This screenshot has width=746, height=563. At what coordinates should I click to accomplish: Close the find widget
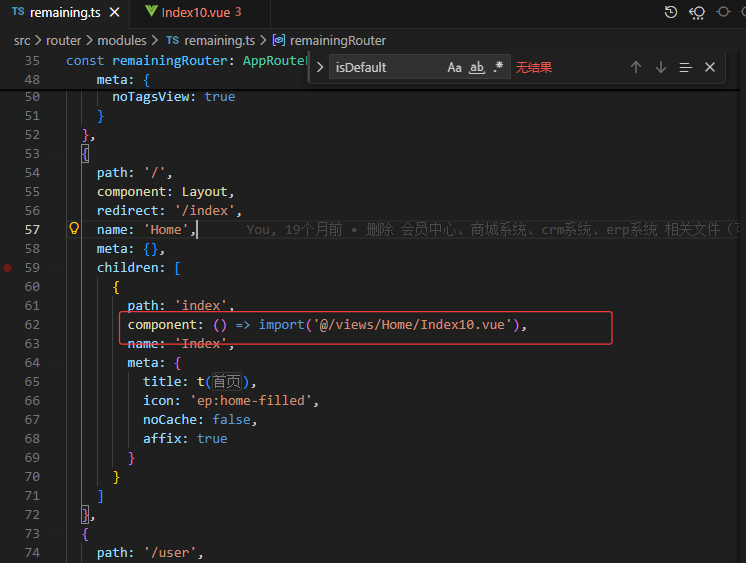click(x=710, y=67)
